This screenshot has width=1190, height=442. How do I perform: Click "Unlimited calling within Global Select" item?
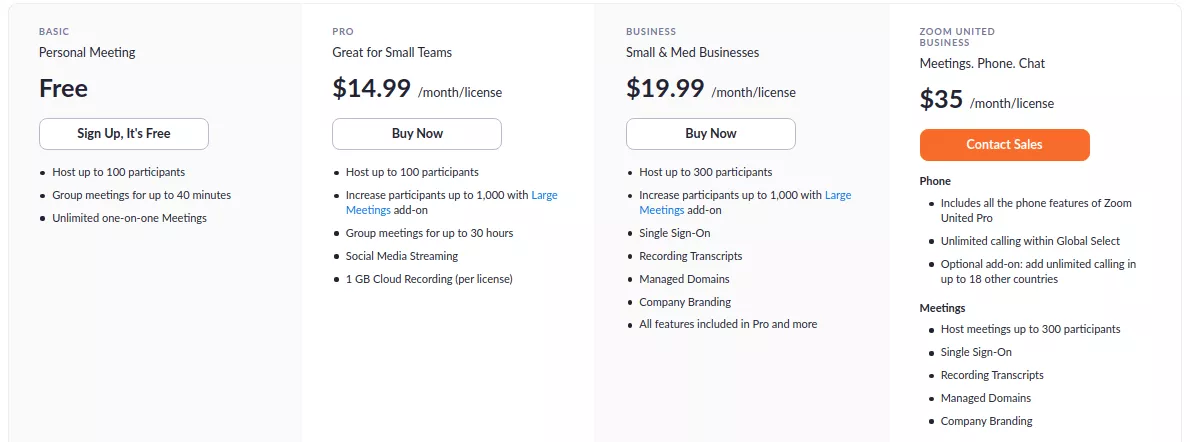pyautogui.click(x=1030, y=241)
